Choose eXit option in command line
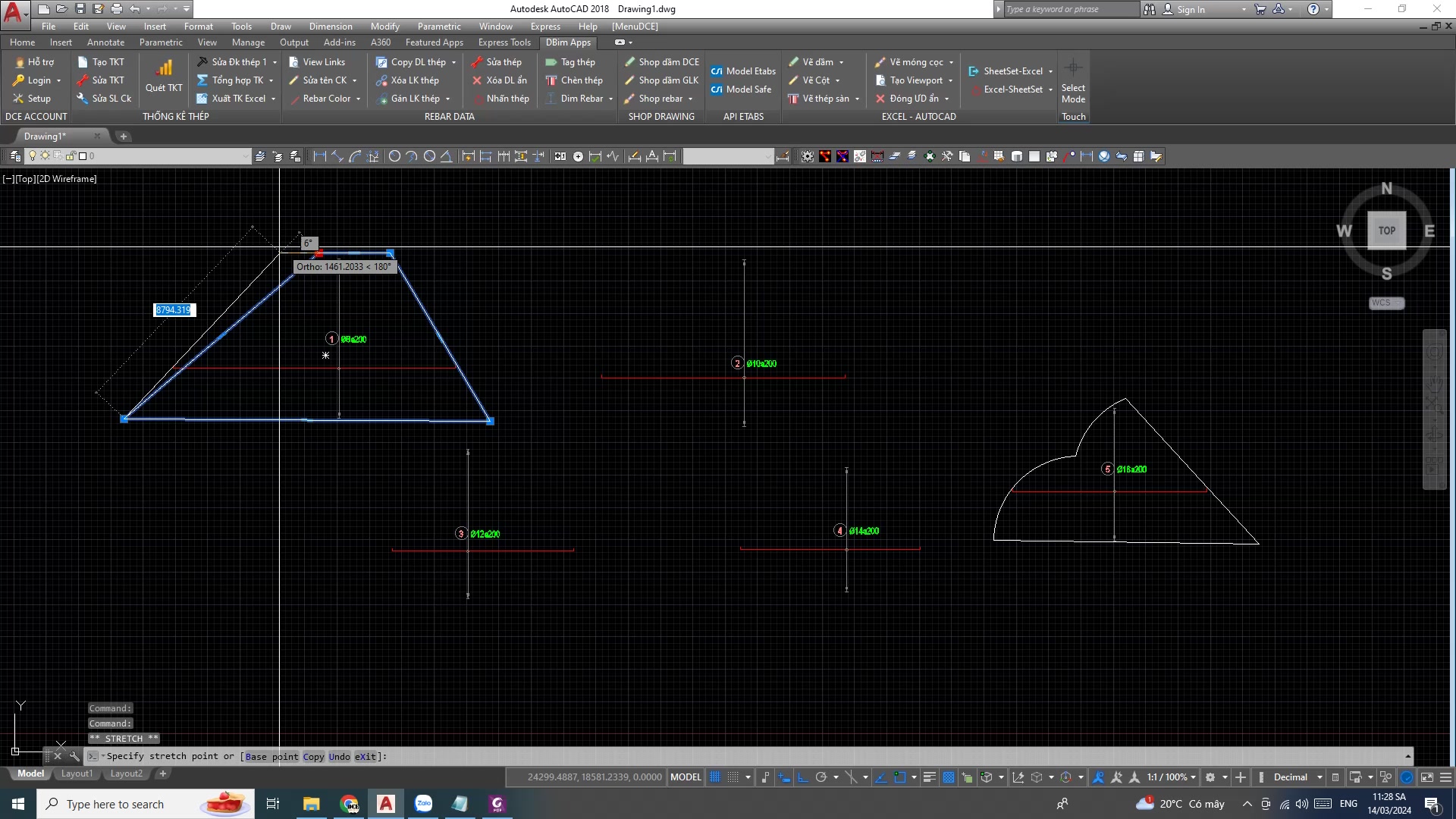 click(366, 757)
